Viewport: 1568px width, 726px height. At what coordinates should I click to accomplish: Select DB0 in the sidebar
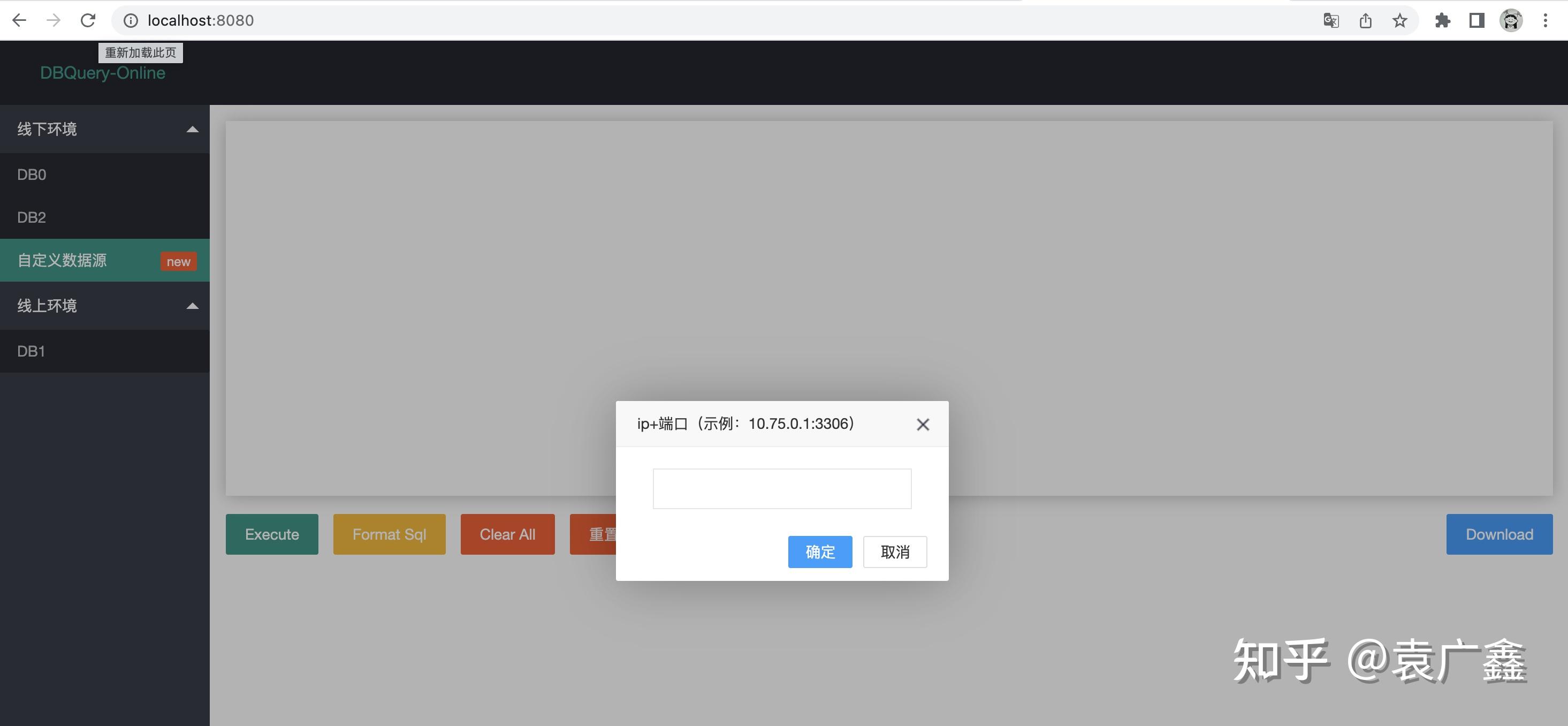coord(31,174)
